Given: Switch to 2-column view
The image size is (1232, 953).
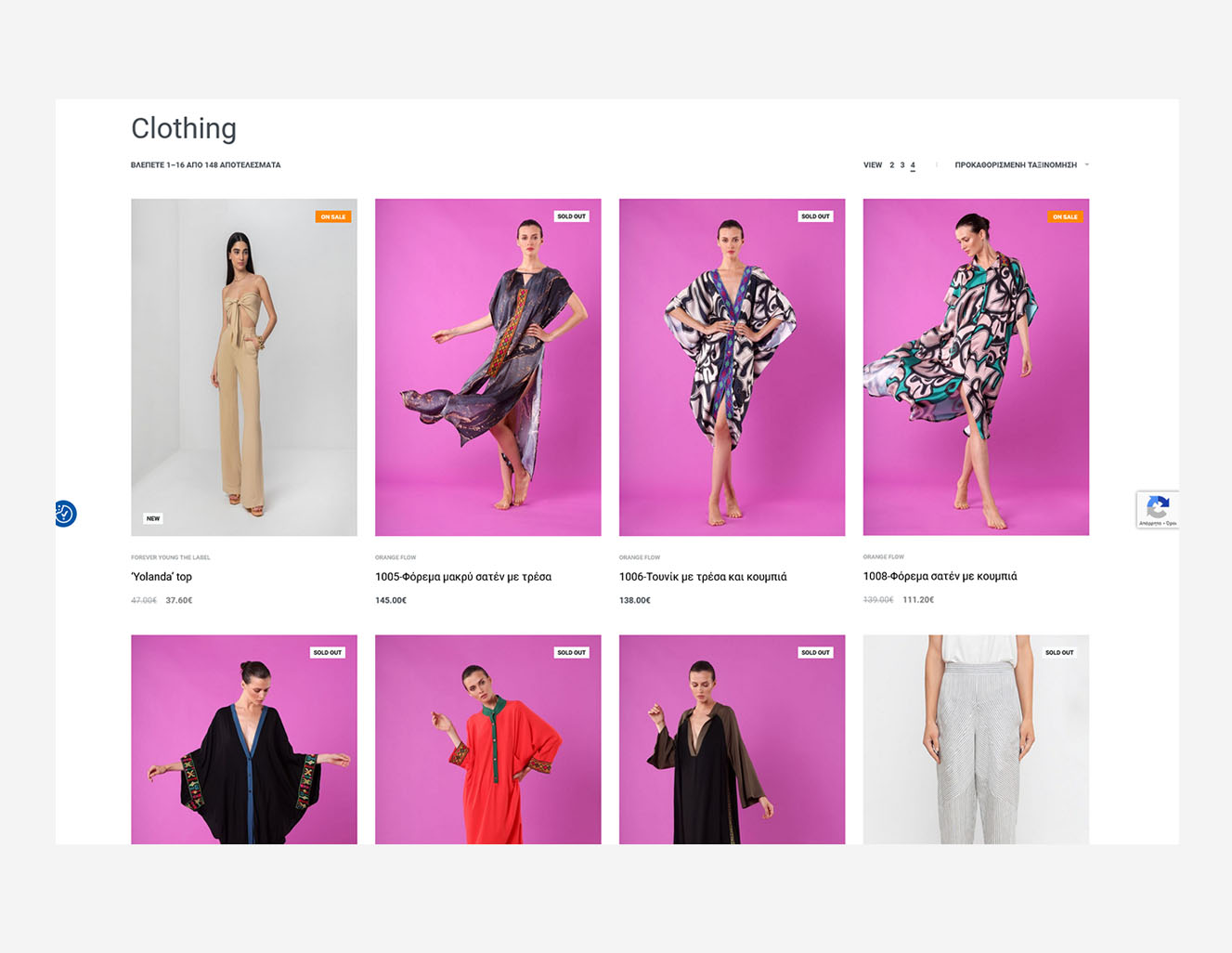Looking at the screenshot, I should [x=891, y=165].
